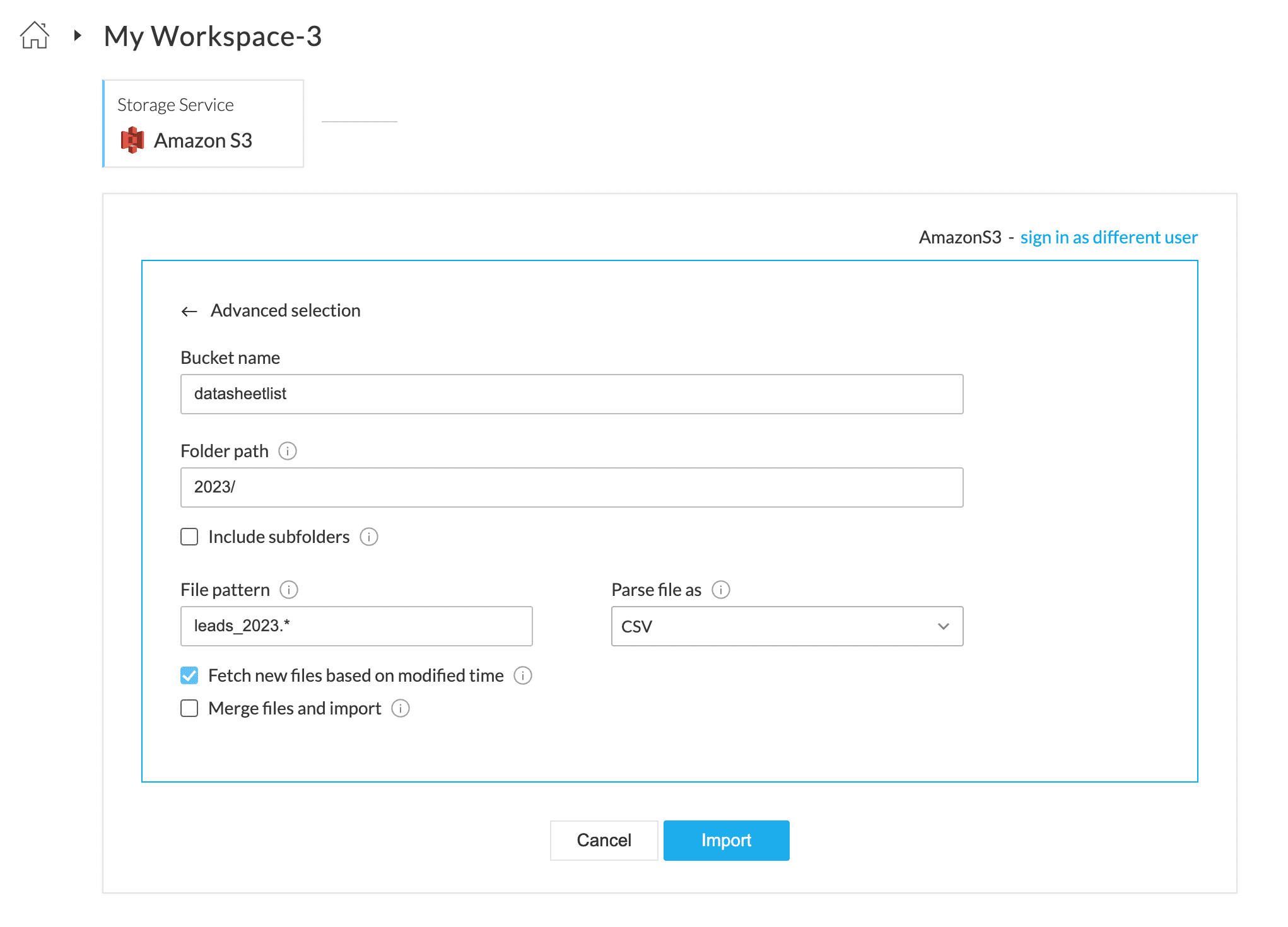The height and width of the screenshot is (927, 1288).
Task: Click the Include subfolders info icon
Action: click(369, 537)
